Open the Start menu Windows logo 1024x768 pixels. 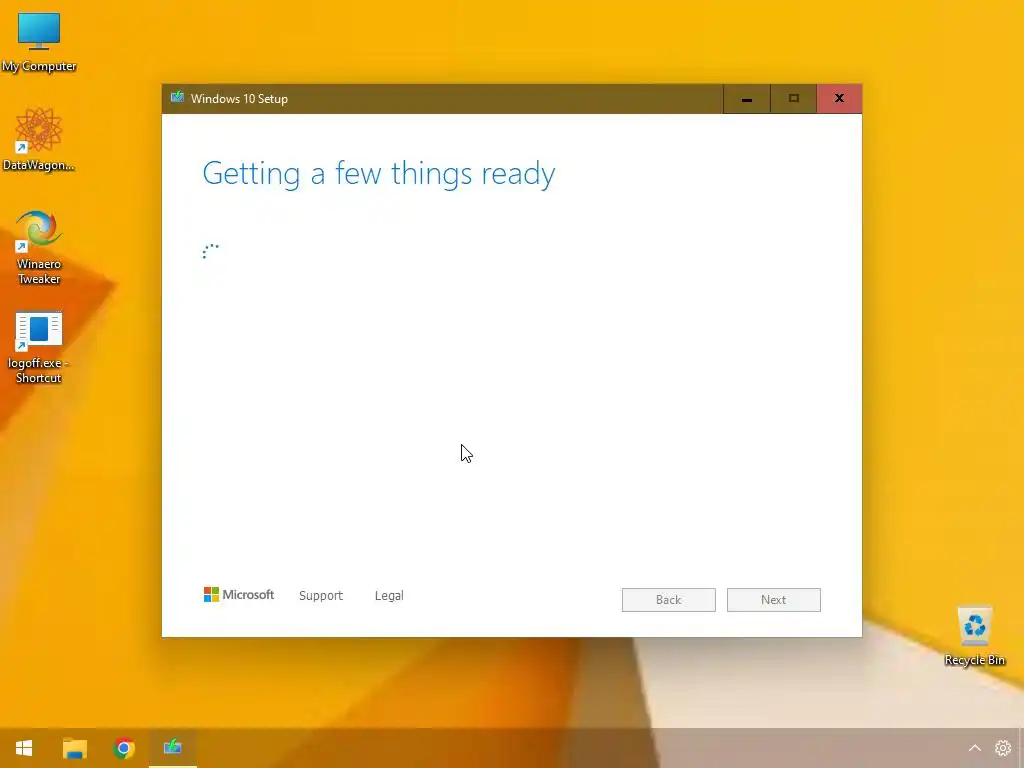click(24, 748)
